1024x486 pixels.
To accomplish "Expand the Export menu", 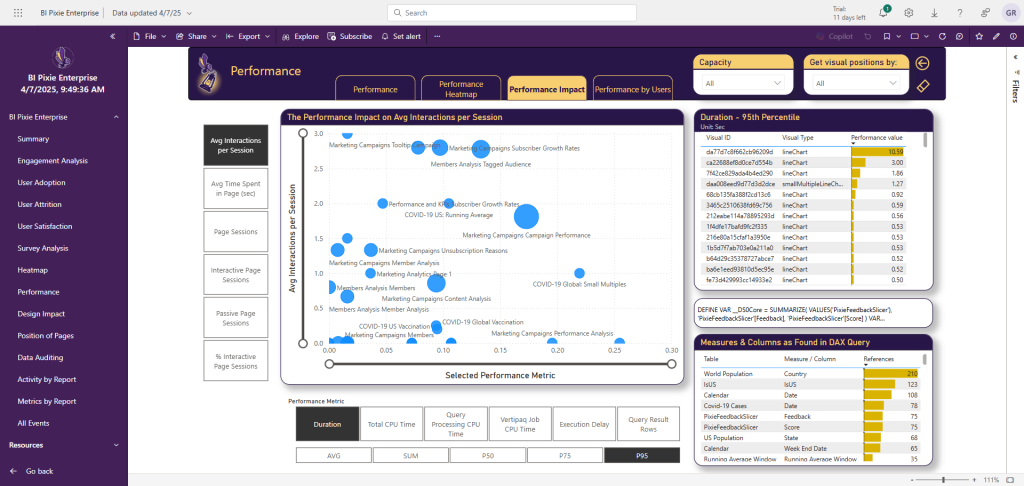I will [248, 36].
